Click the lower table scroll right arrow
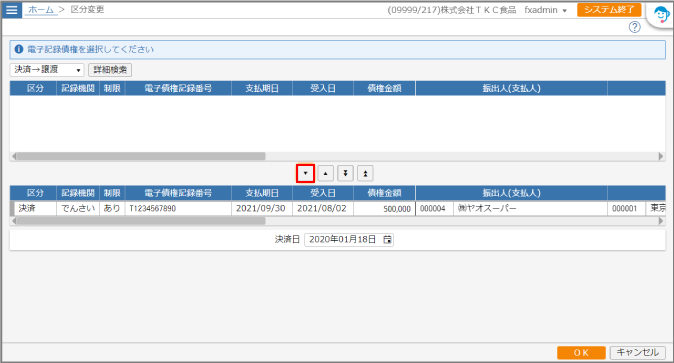Viewport: 674px width, 363px height. (x=661, y=221)
